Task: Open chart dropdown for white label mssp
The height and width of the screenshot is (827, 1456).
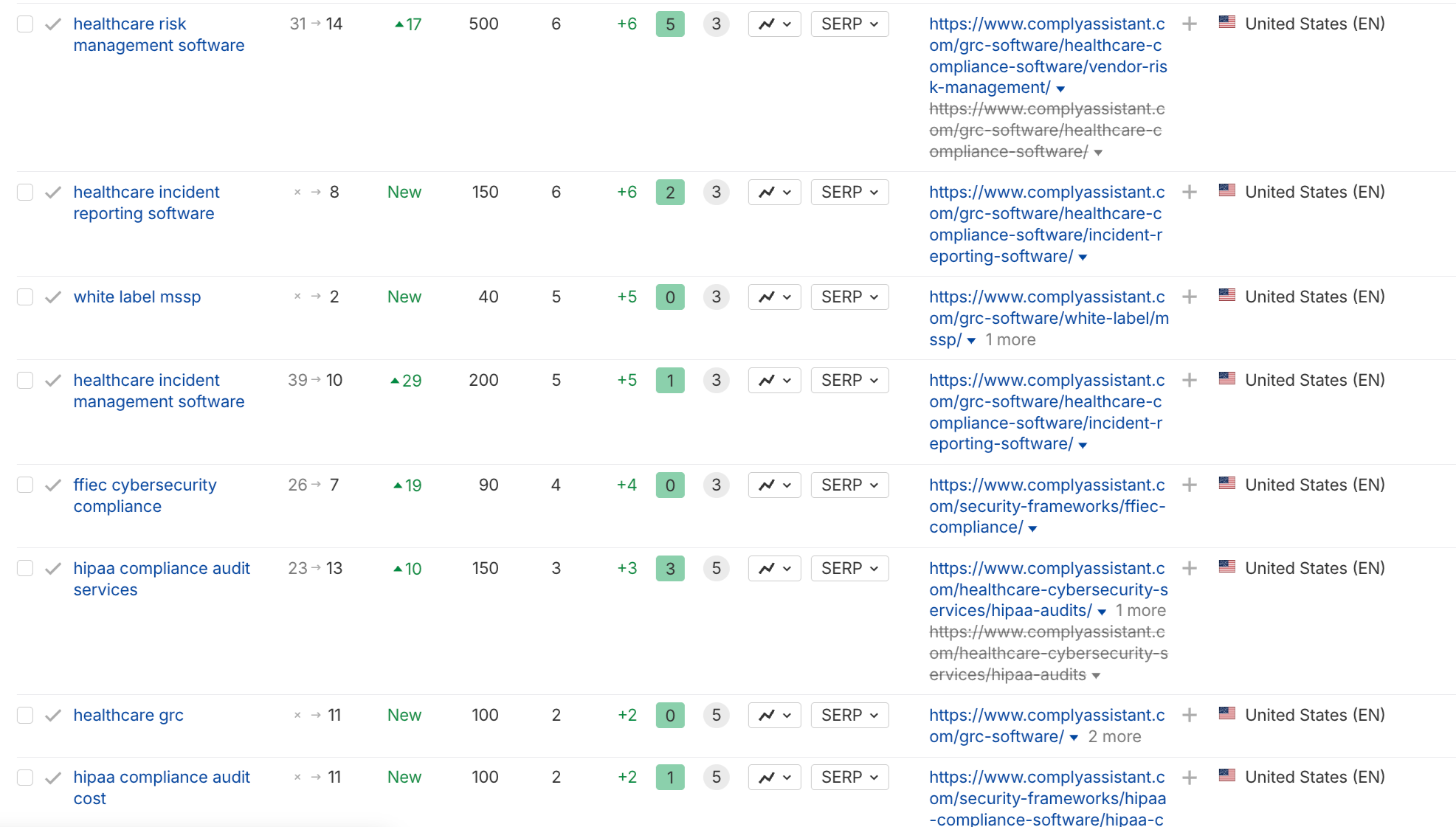Action: pos(774,297)
